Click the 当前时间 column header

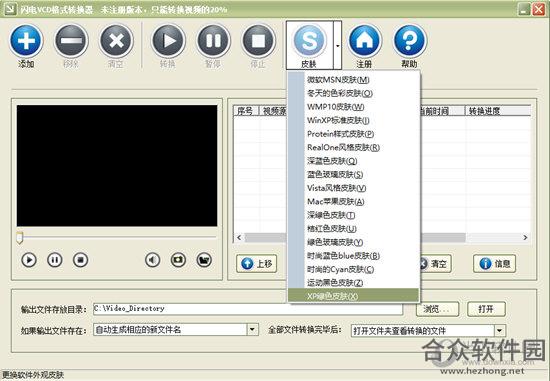442,111
